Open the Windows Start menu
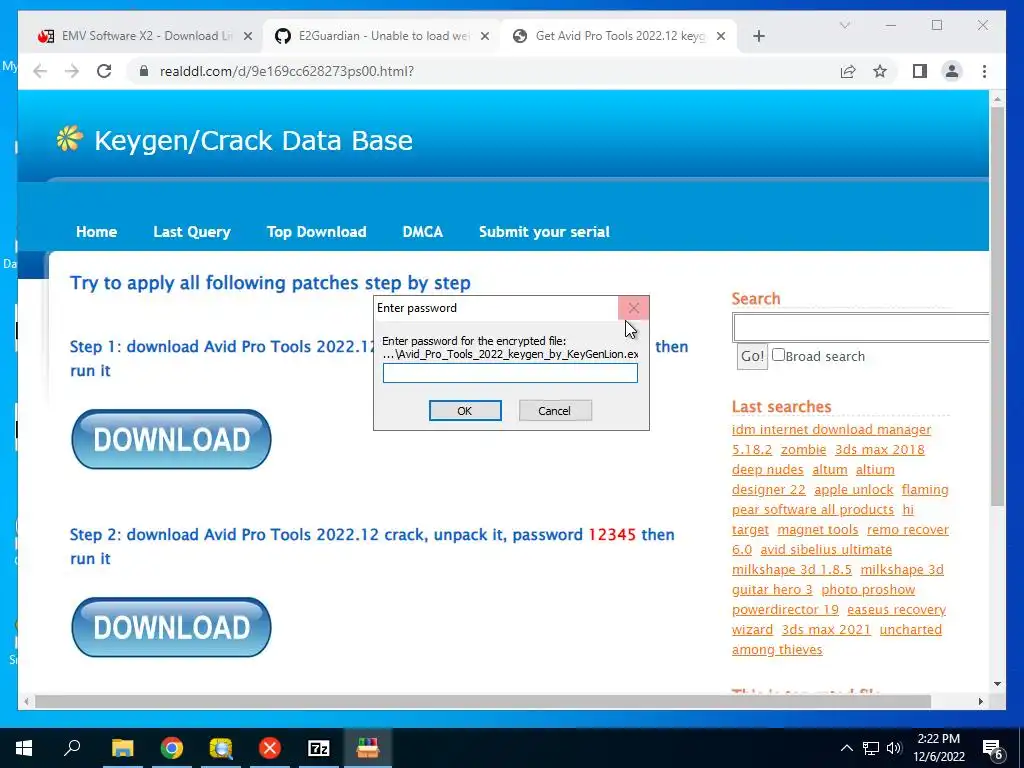 coord(24,748)
